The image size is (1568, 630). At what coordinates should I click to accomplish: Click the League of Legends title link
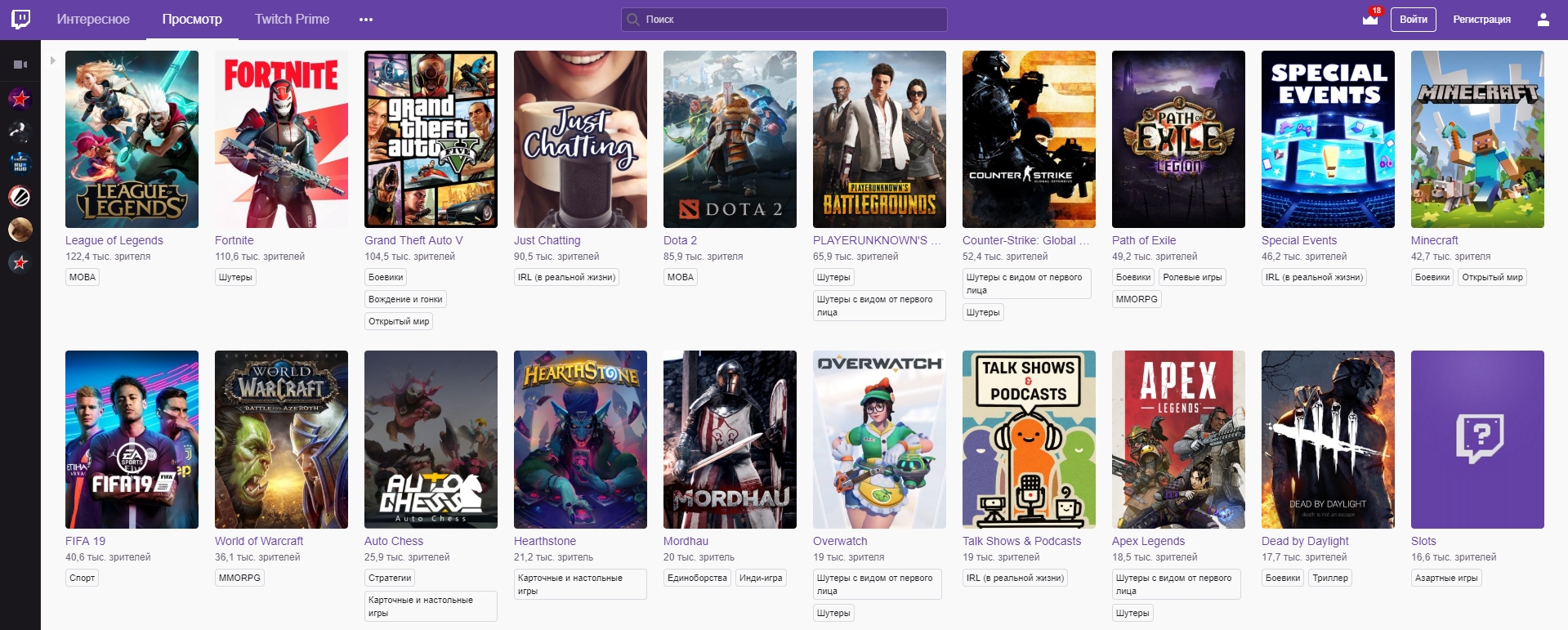point(114,240)
